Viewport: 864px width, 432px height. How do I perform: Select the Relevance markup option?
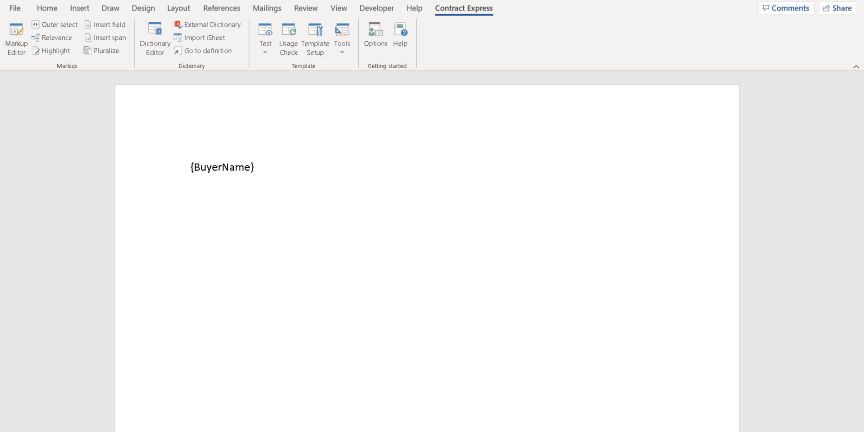click(x=51, y=37)
